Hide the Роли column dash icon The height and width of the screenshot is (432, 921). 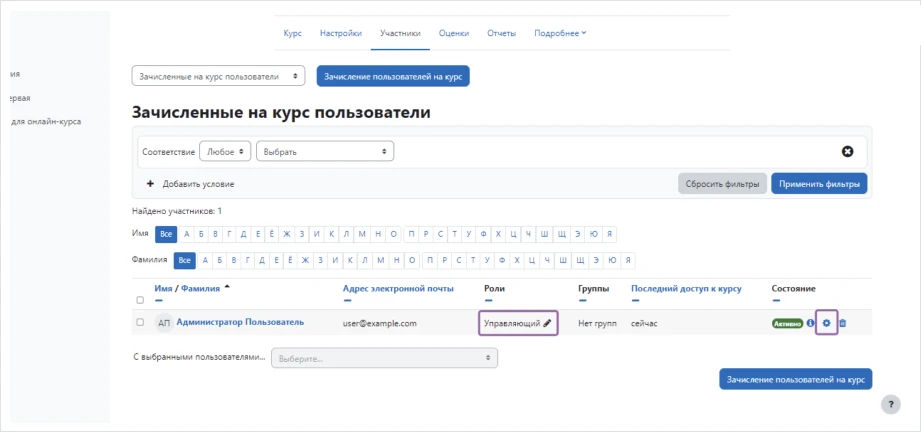pos(488,300)
